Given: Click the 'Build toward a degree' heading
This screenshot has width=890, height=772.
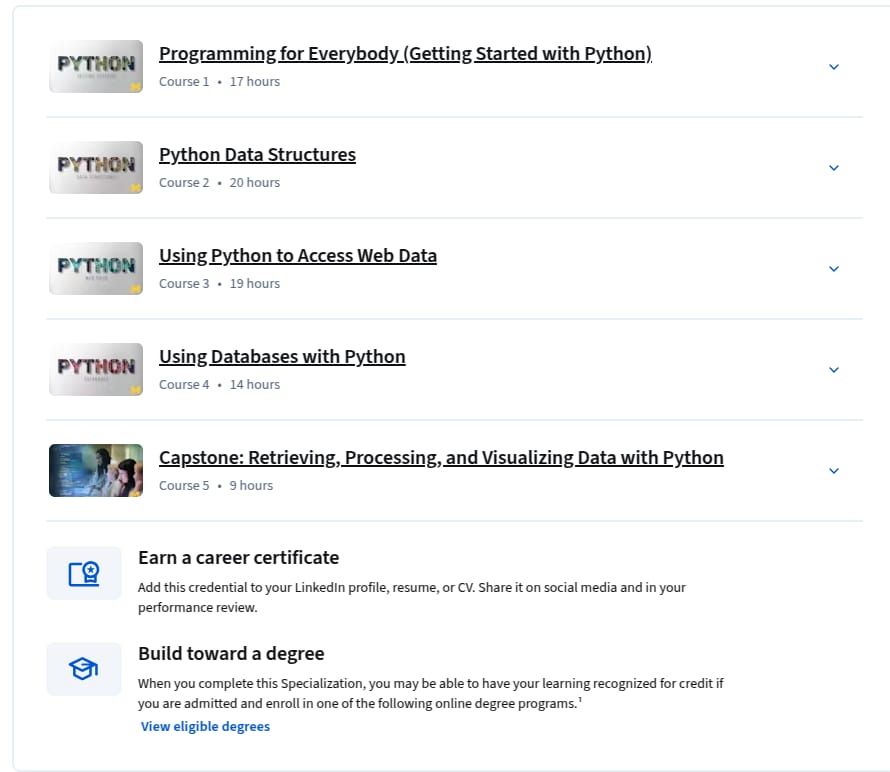Looking at the screenshot, I should (231, 654).
